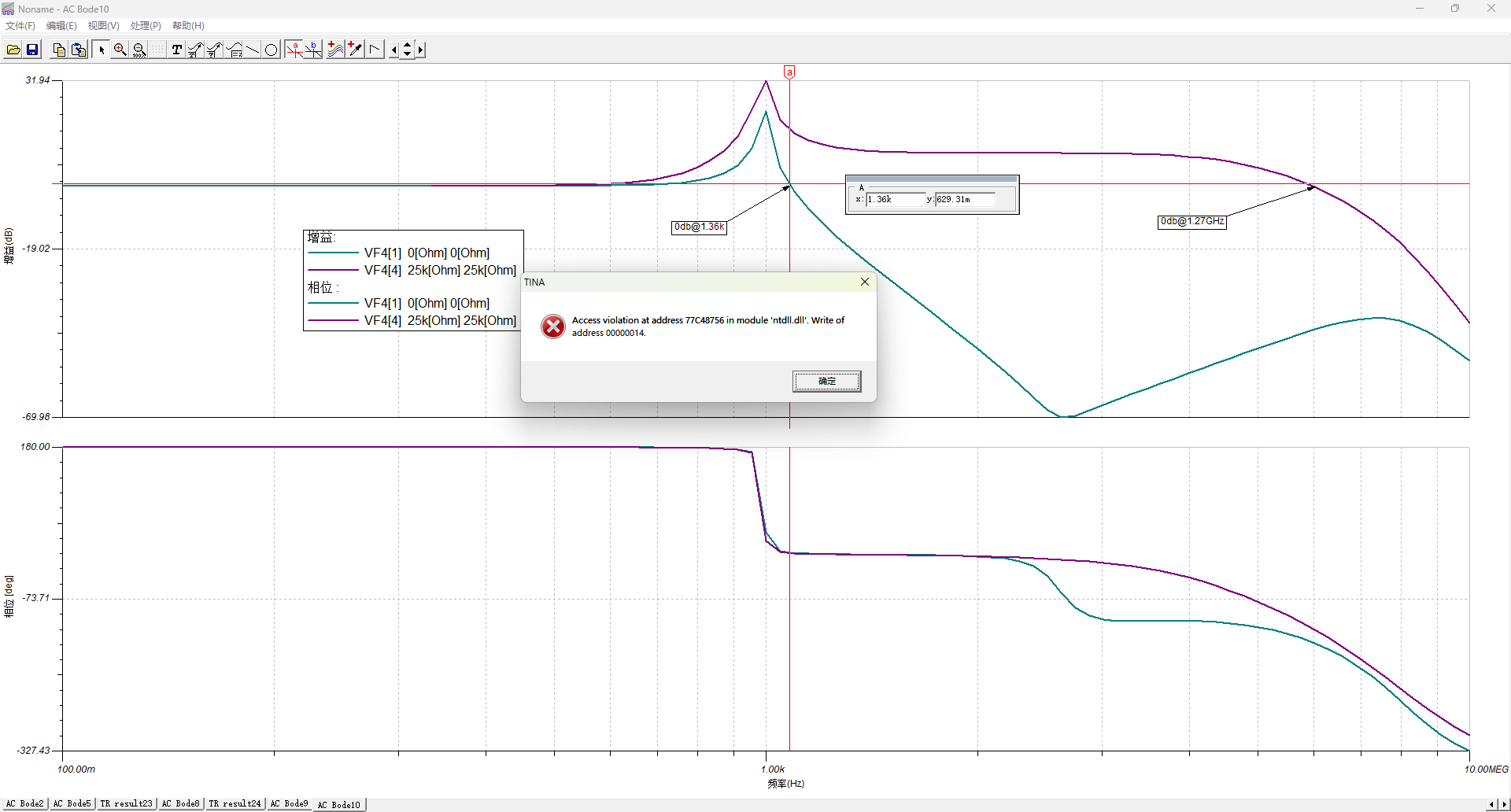Viewport: 1511px width, 812px height.
Task: Select the circle drawing tool
Action: 272,50
